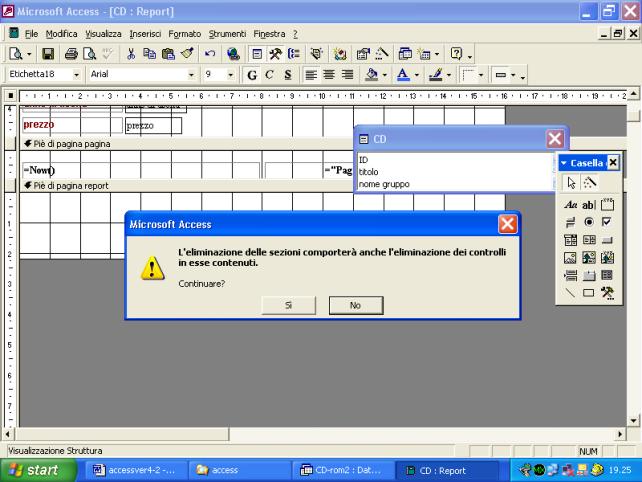Open the Strumenti menu
642x482 pixels.
227,34
